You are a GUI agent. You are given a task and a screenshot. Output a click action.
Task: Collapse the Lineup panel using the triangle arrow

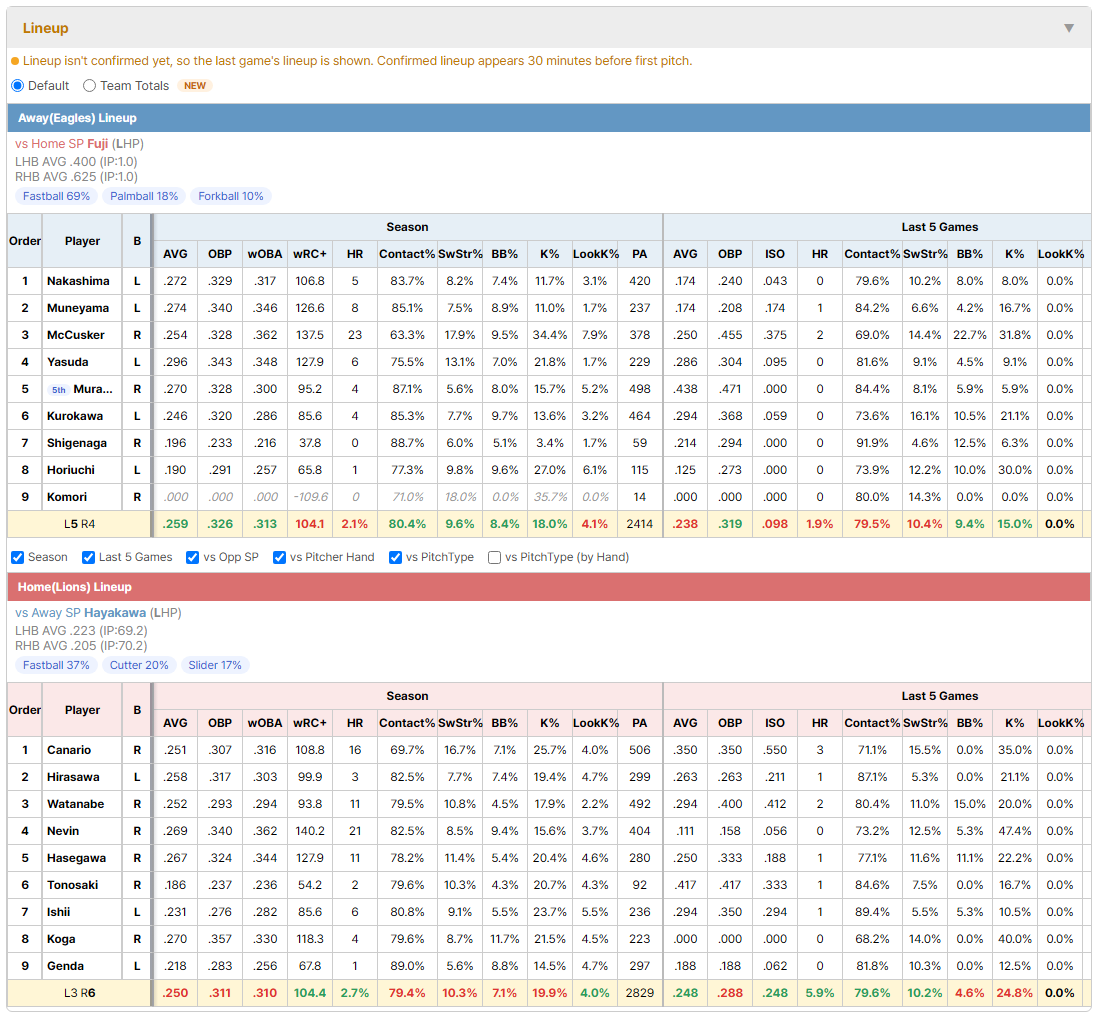1069,28
